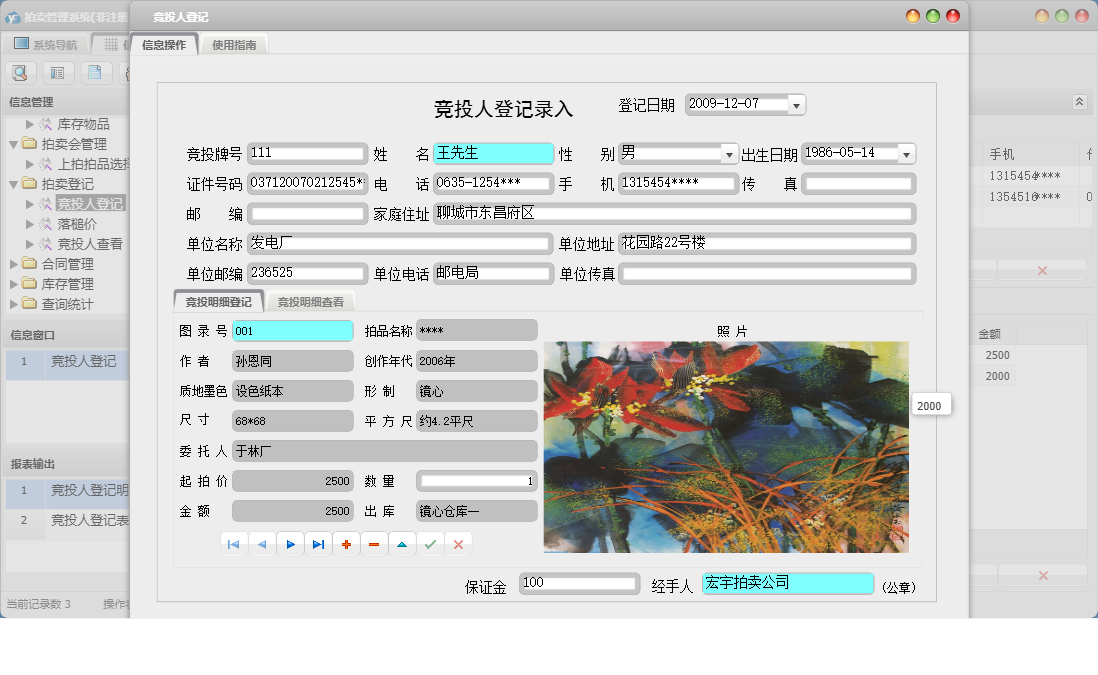The width and height of the screenshot is (1098, 675).
Task: Switch to the 竞投明细查看 tab
Action: point(311,300)
